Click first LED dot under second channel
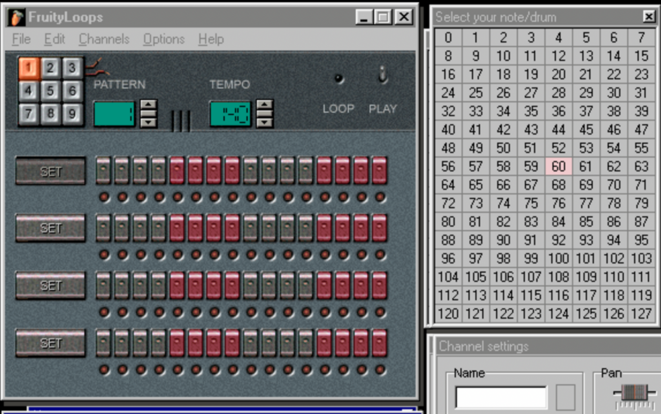The height and width of the screenshot is (414, 661). [104, 255]
